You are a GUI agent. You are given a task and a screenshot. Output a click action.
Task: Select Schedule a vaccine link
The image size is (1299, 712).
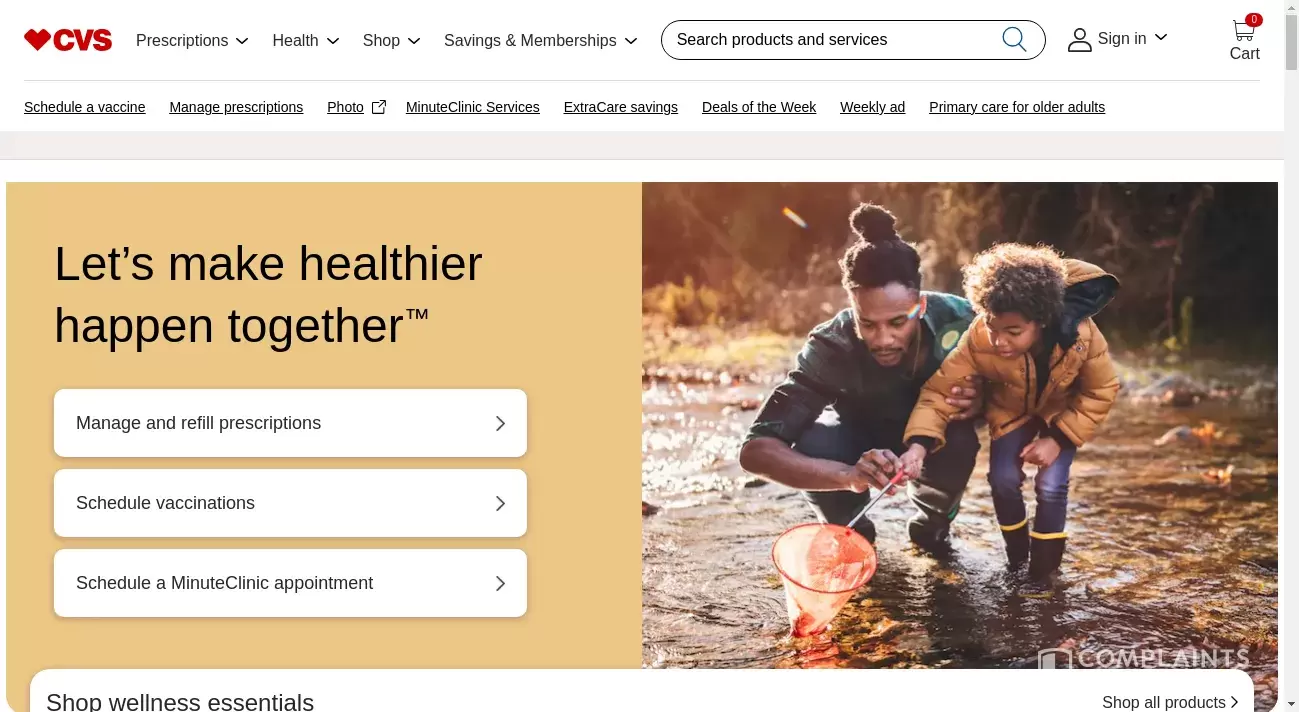(x=85, y=107)
